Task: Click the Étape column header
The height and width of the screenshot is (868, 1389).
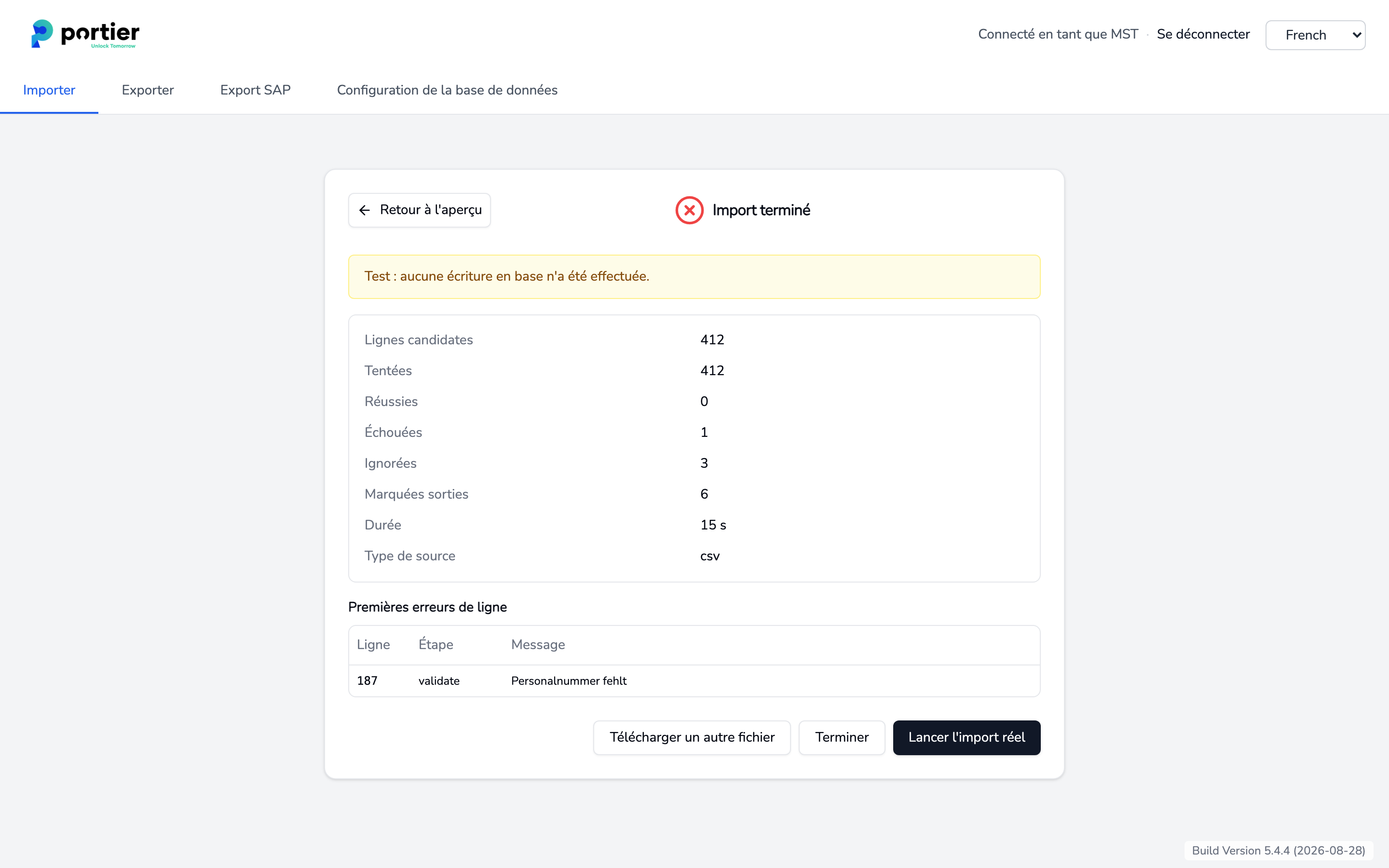Action: [x=436, y=644]
